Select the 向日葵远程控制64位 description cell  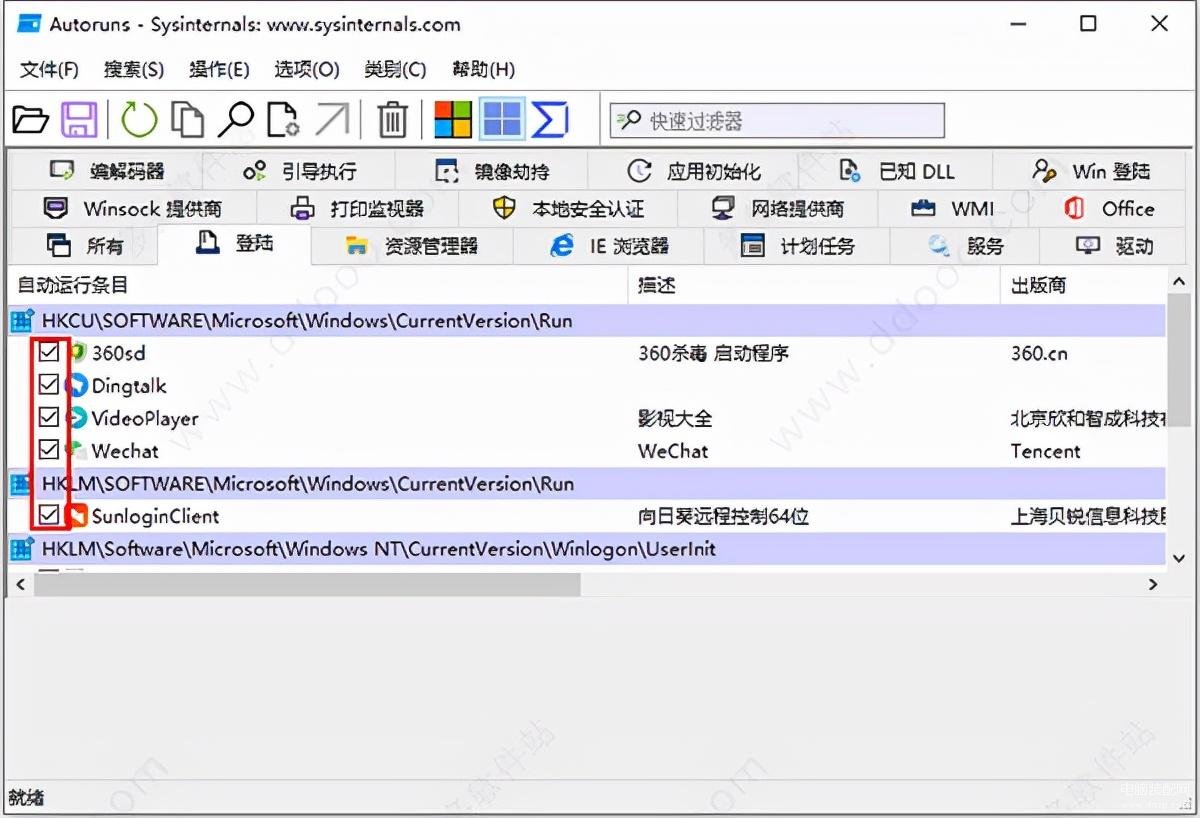pyautogui.click(x=723, y=516)
